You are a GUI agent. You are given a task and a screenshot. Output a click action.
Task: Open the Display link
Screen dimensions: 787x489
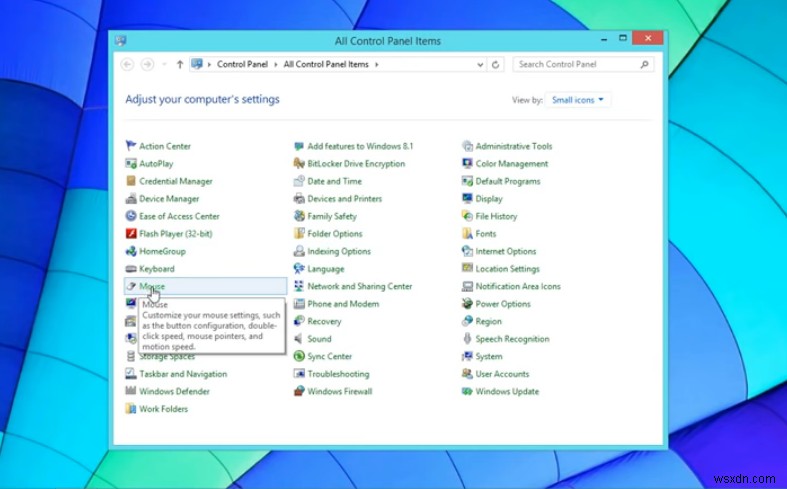(x=489, y=199)
